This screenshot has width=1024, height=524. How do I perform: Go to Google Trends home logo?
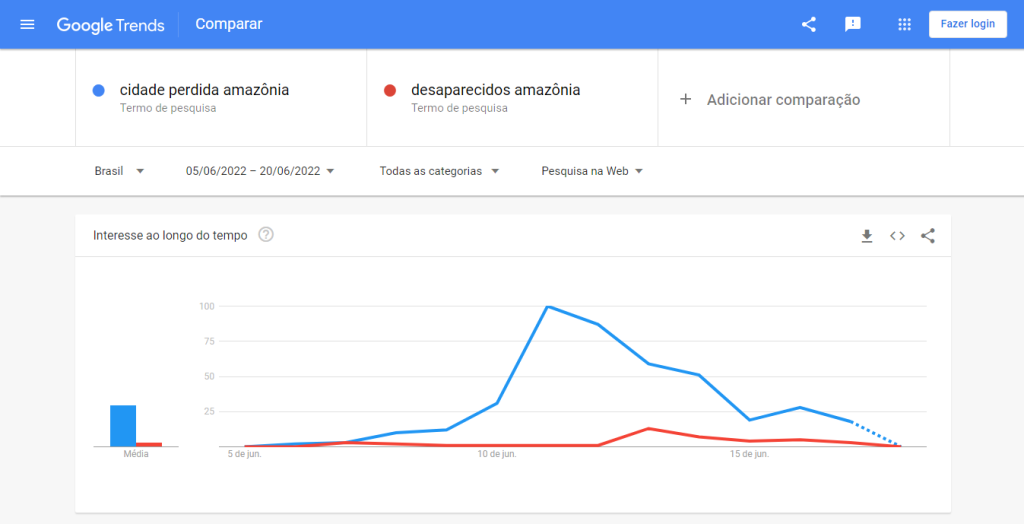coord(110,25)
